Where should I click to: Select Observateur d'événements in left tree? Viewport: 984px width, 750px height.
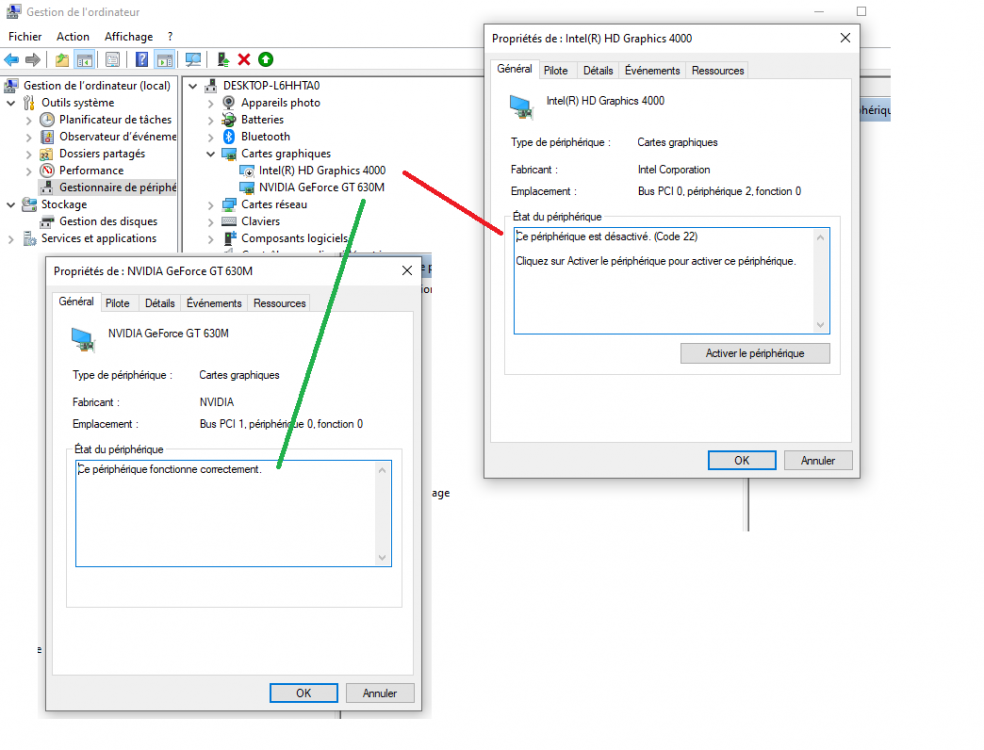click(x=117, y=137)
